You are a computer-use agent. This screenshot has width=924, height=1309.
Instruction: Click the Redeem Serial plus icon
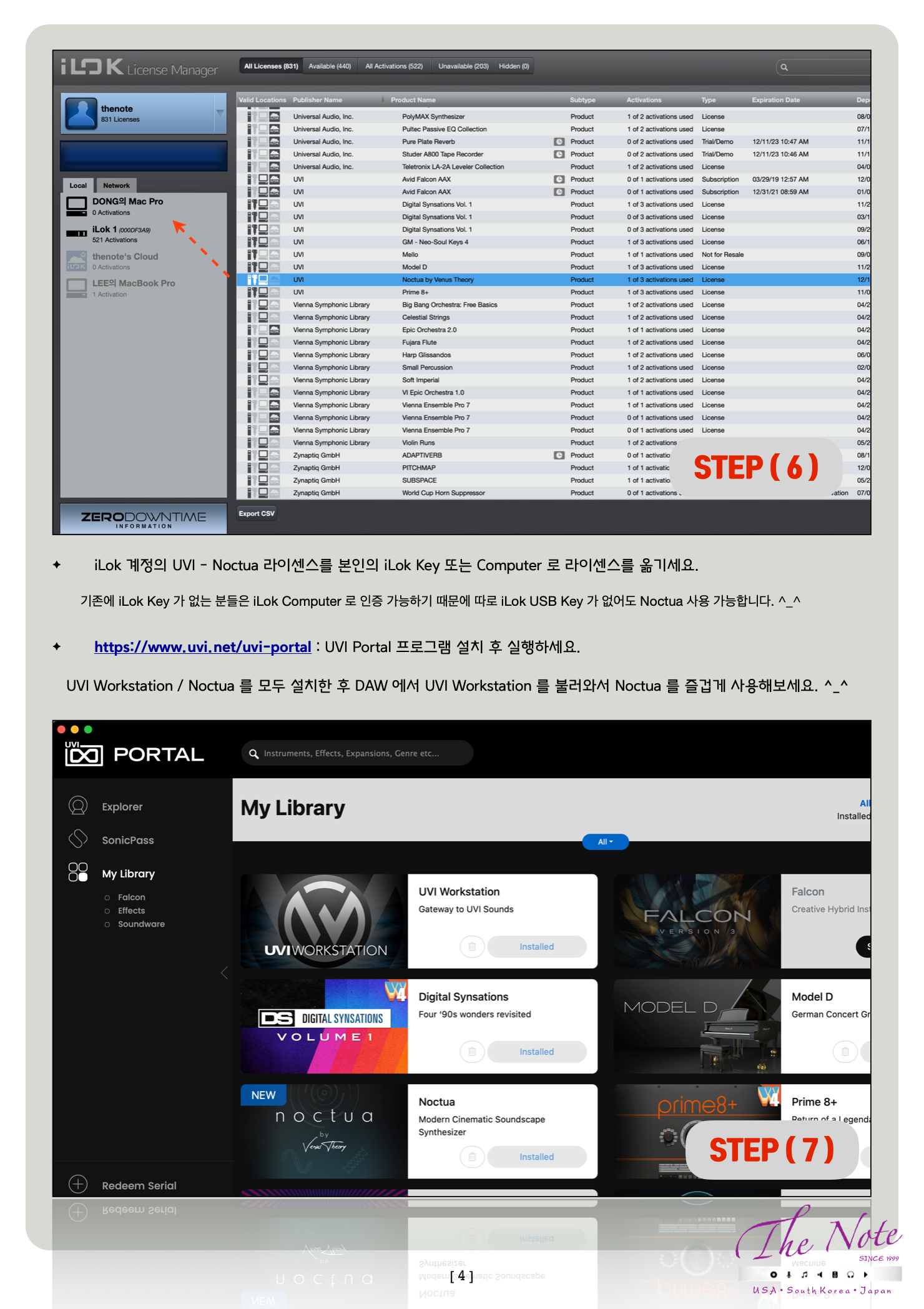point(78,1184)
